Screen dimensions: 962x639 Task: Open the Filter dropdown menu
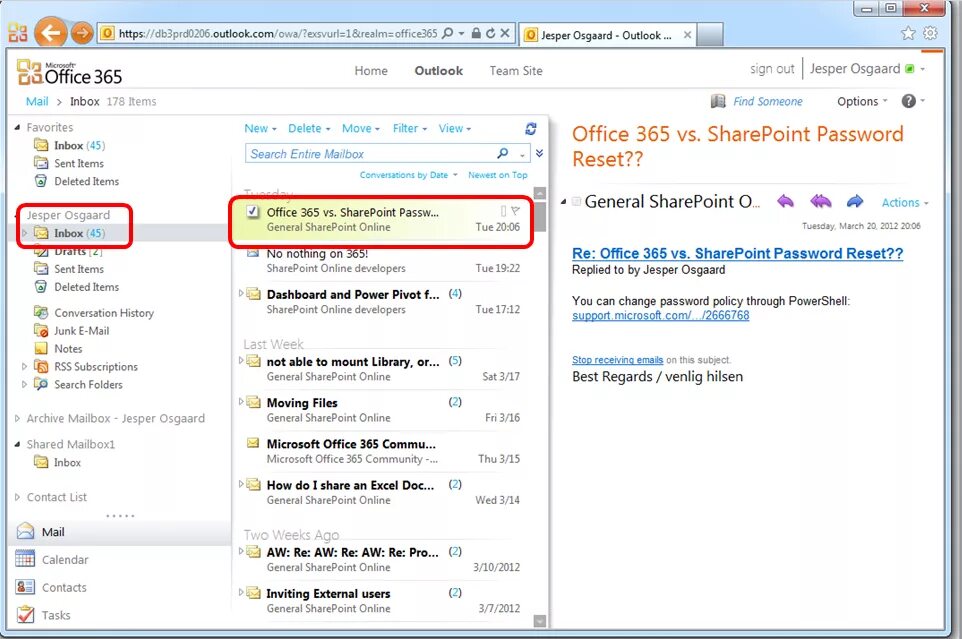[410, 129]
